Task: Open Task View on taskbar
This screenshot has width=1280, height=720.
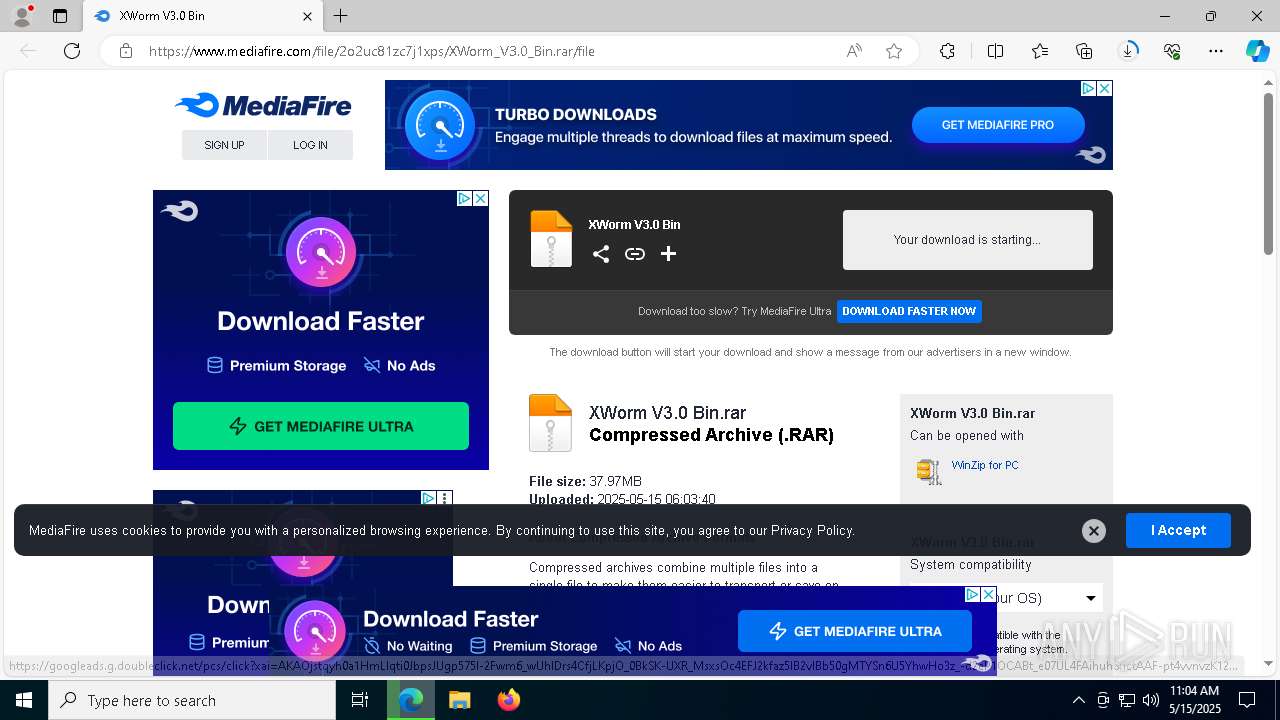Action: coord(360,700)
